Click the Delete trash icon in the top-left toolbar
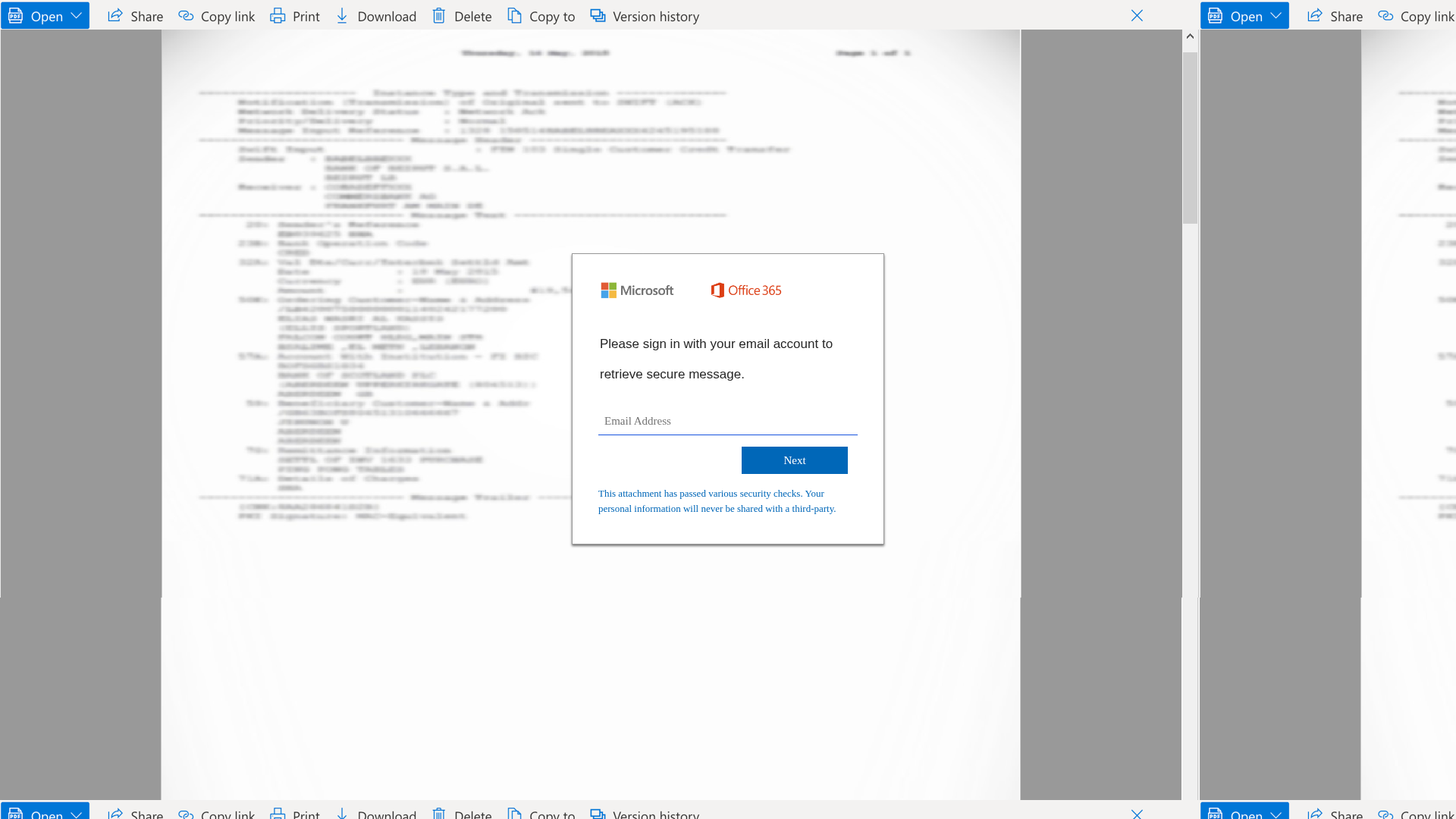 439,16
